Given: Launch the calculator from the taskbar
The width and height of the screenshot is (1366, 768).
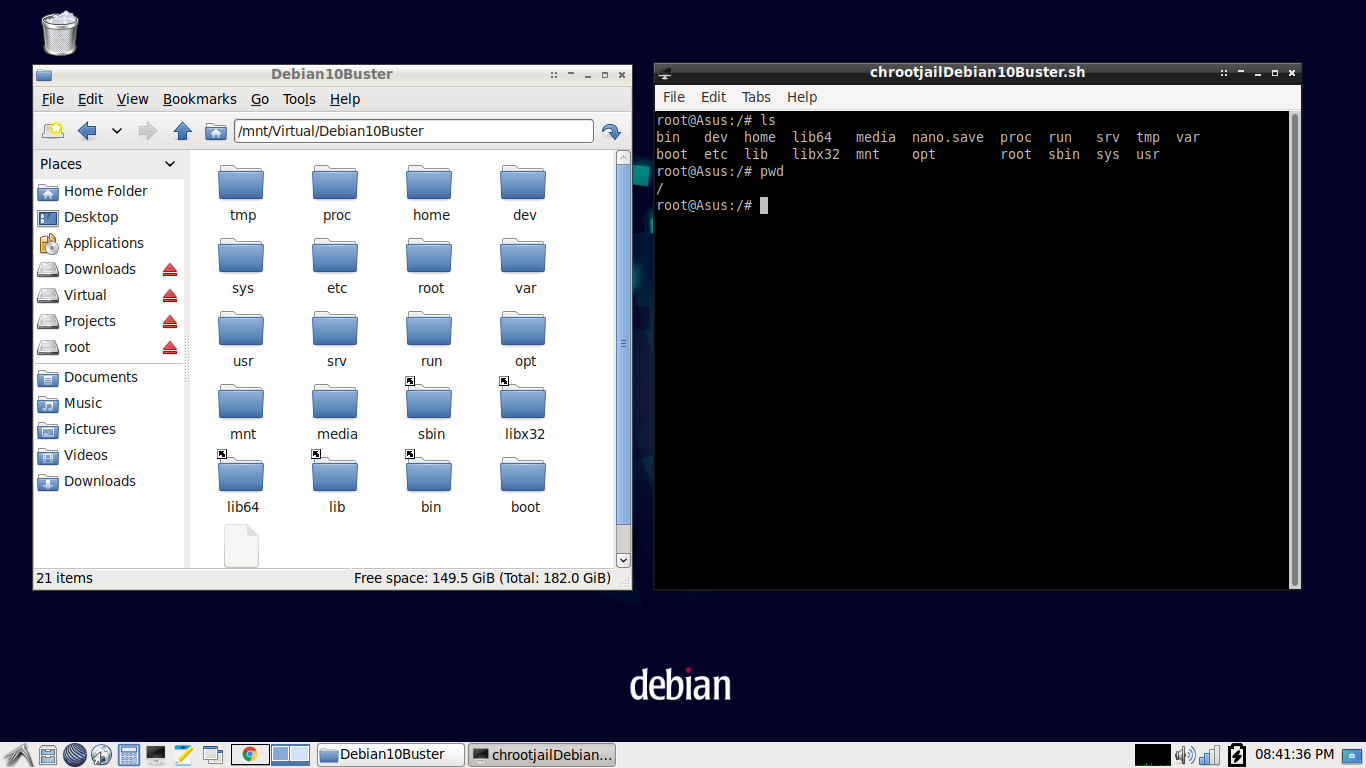Looking at the screenshot, I should tap(128, 754).
